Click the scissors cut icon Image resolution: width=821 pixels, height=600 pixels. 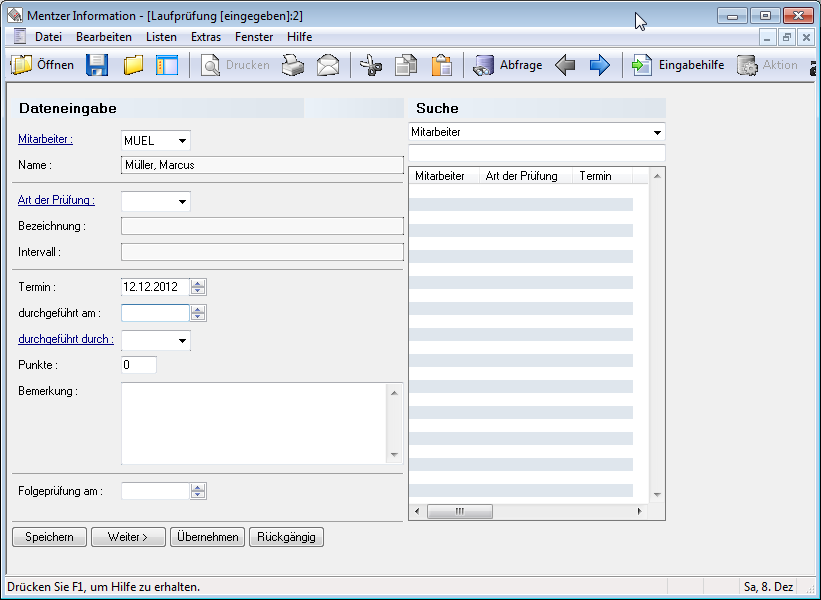coord(370,66)
